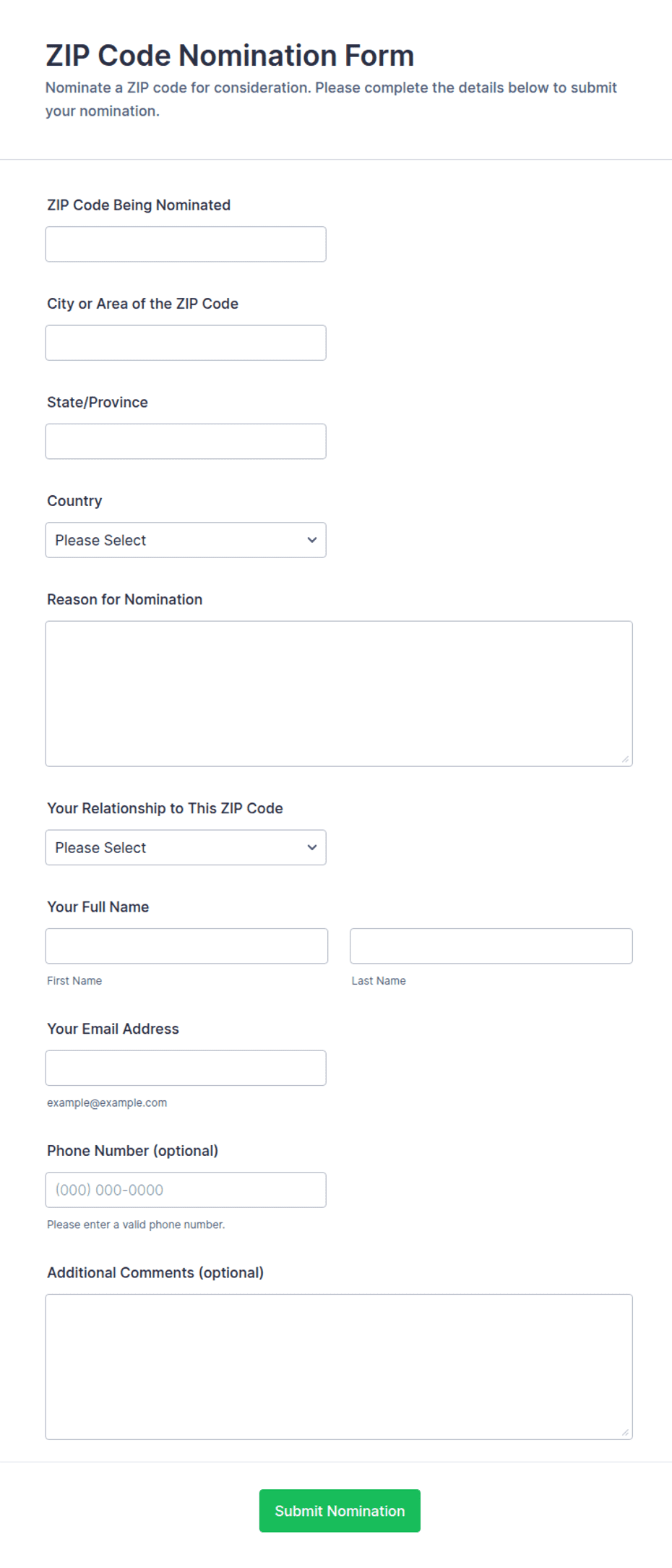Focus the Your Email Address field

pos(186,1068)
